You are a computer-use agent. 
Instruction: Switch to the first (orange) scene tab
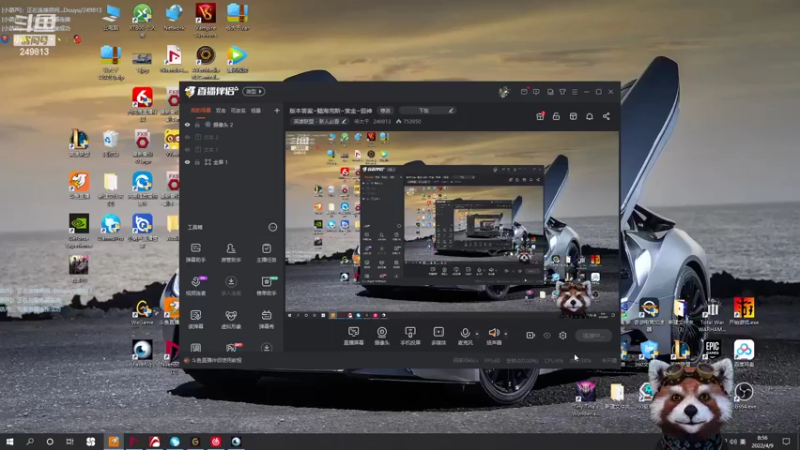pos(200,110)
